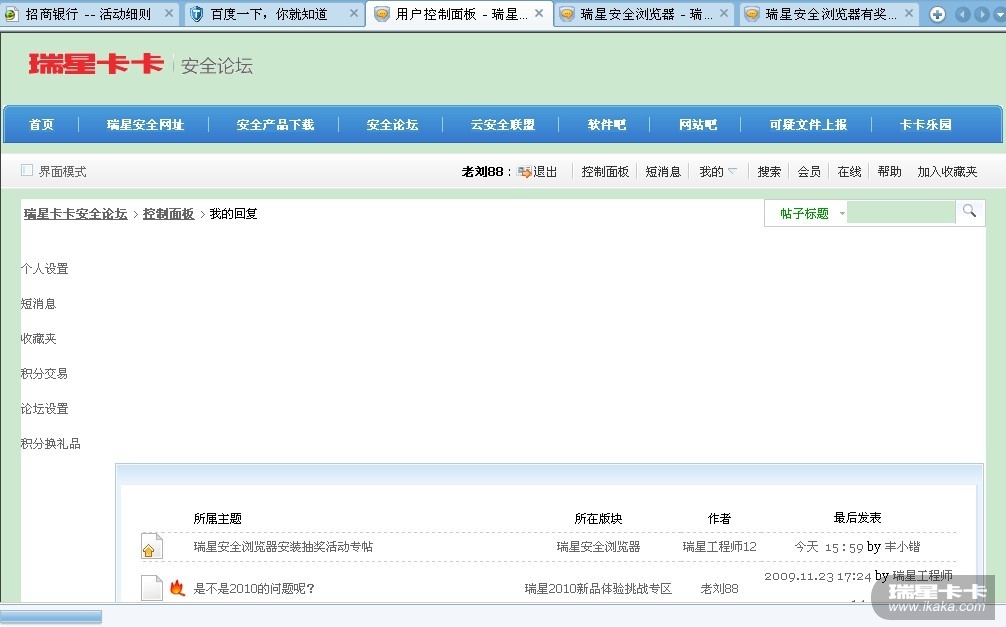Open 首页 in the blue navigation bar
Image resolution: width=1006 pixels, height=627 pixels.
(x=42, y=125)
